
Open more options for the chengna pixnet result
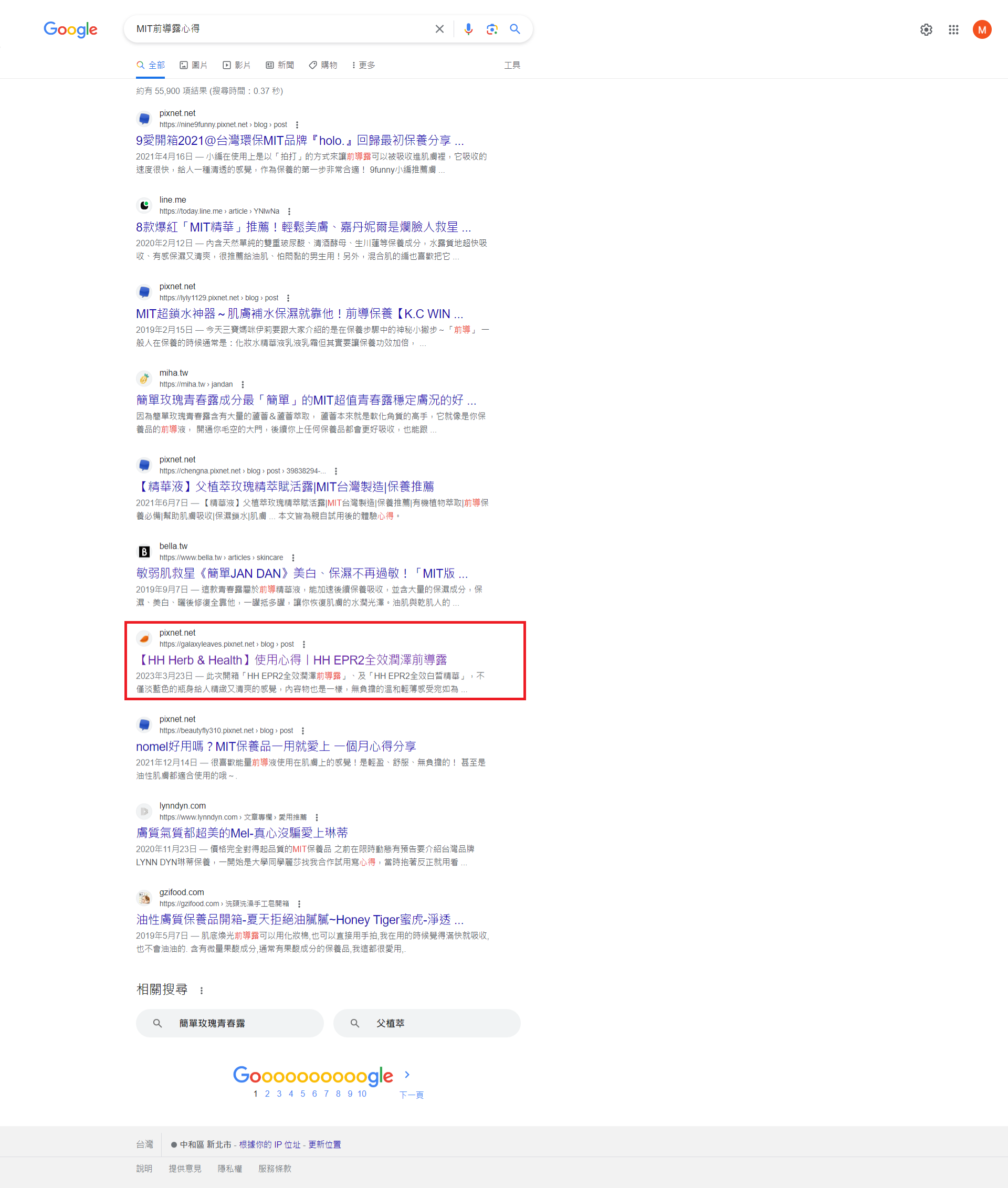[x=336, y=471]
